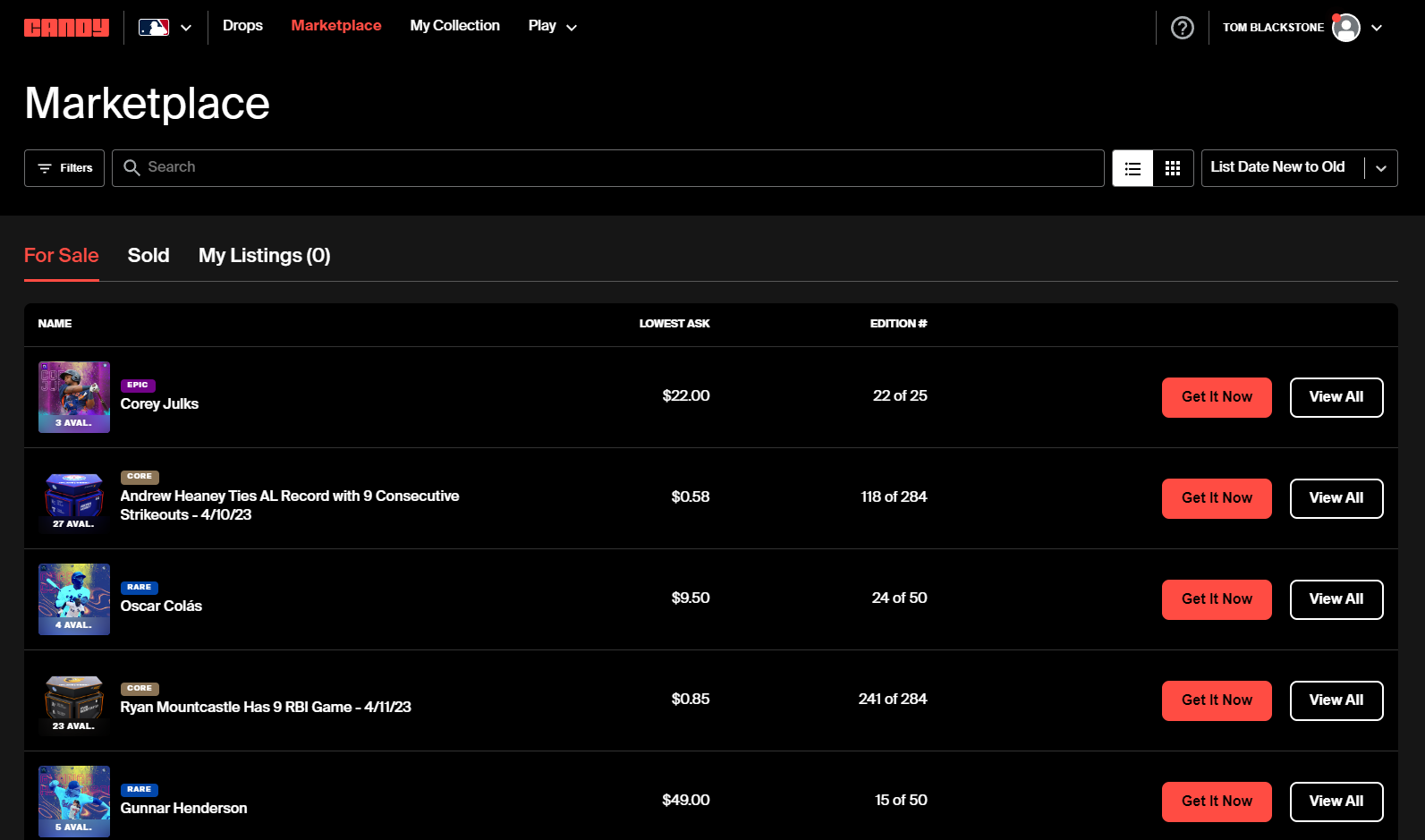Open Gunnar Henderson card thumbnail
The height and width of the screenshot is (840, 1425).
coord(74,801)
